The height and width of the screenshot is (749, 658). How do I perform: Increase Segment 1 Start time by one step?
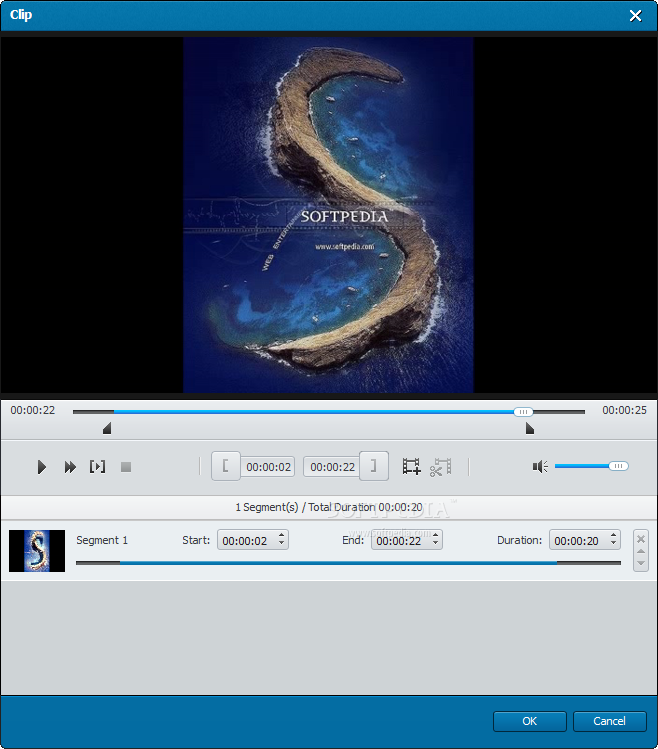click(x=281, y=535)
